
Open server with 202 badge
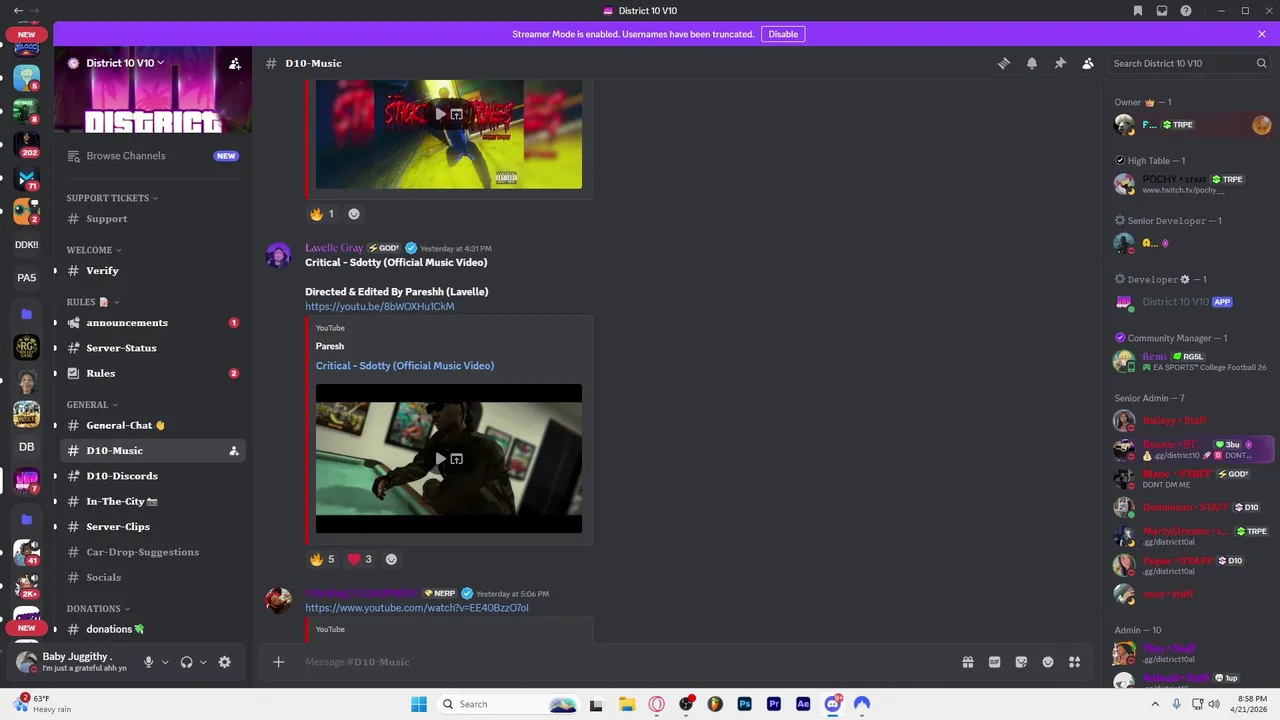[x=26, y=145]
